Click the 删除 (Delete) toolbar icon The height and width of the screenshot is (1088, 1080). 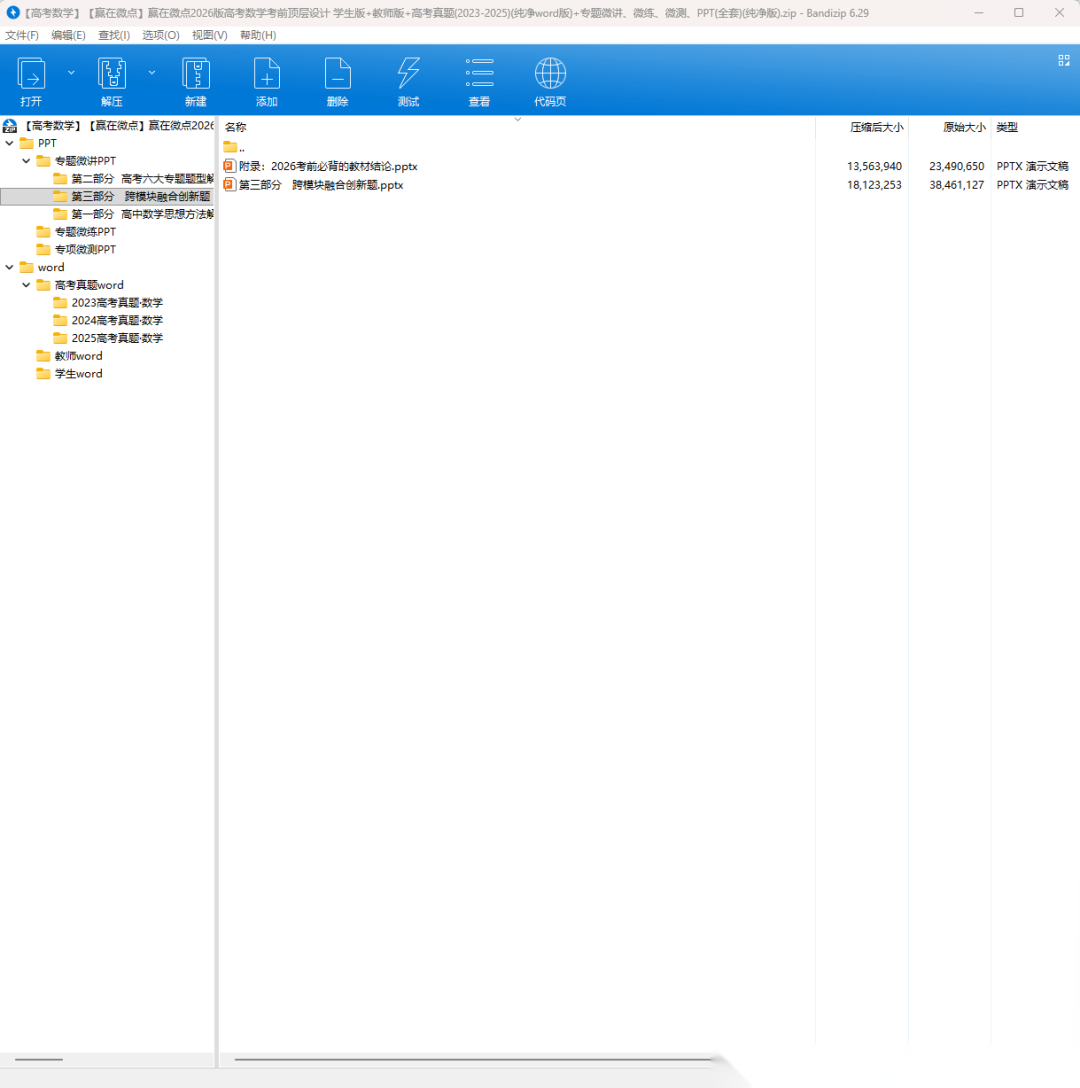(337, 75)
